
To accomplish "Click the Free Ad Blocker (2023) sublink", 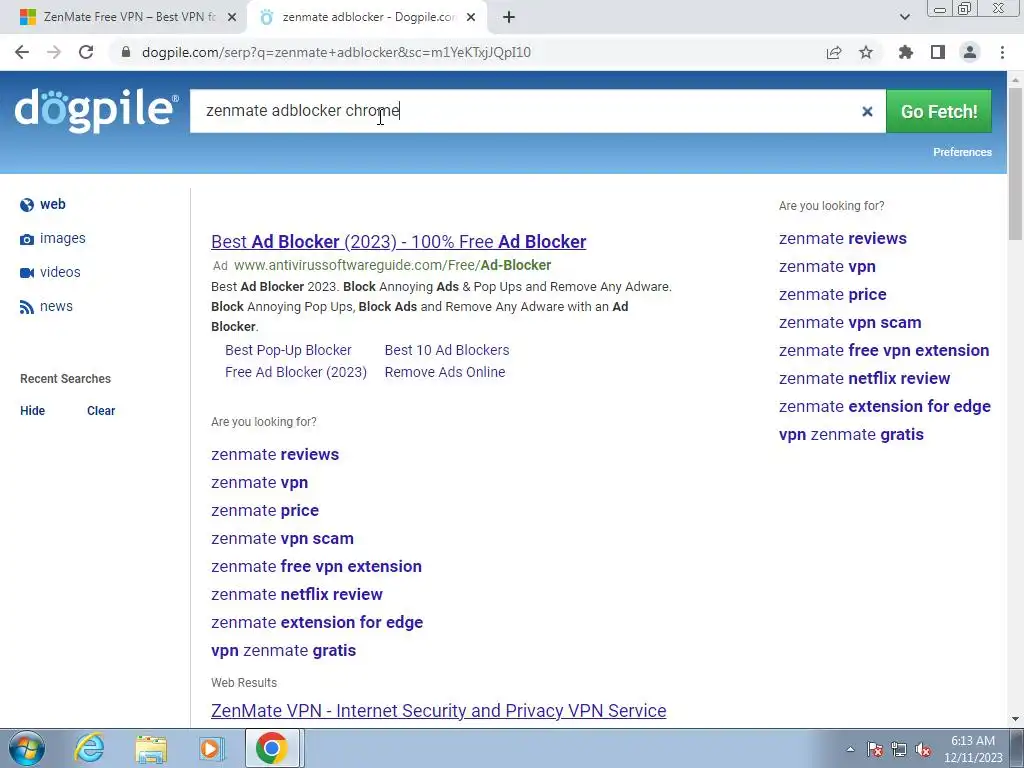I will (296, 372).
